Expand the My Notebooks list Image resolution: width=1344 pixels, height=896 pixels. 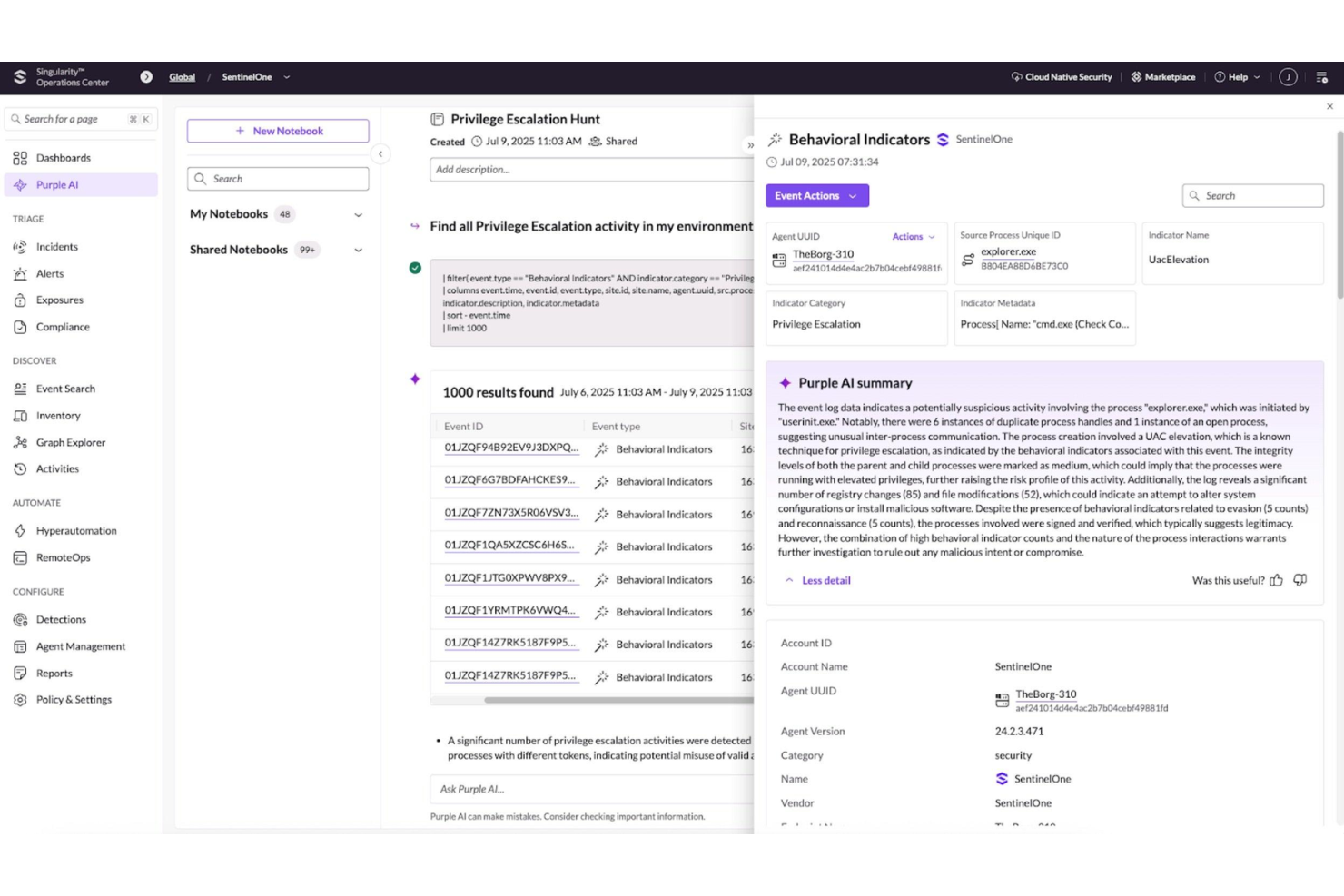pos(358,214)
